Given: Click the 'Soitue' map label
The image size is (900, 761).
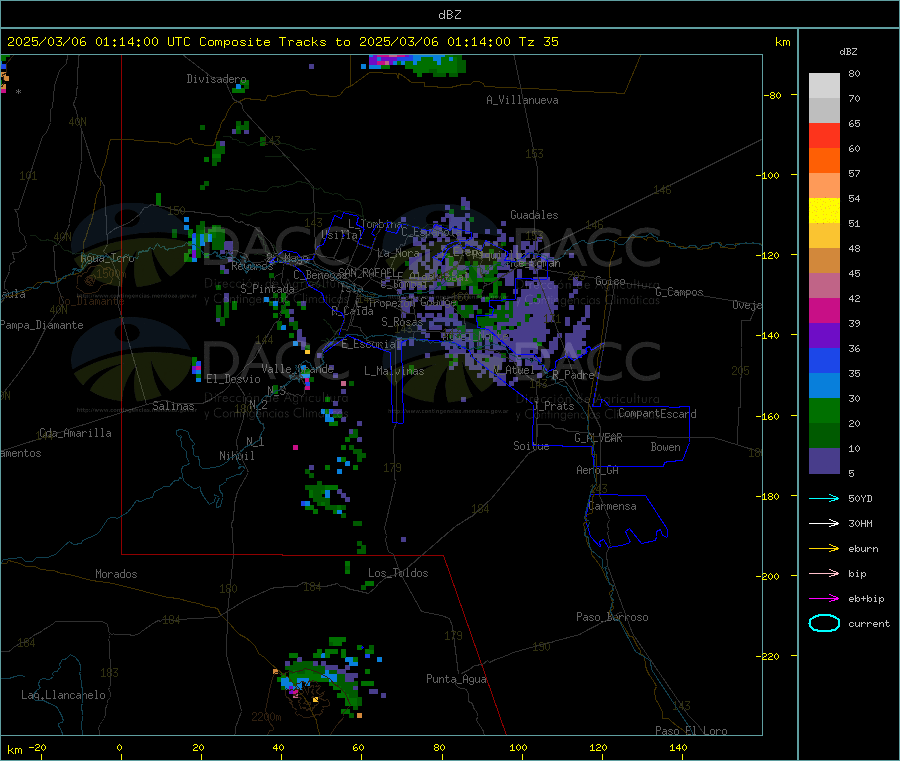Looking at the screenshot, I should [532, 446].
